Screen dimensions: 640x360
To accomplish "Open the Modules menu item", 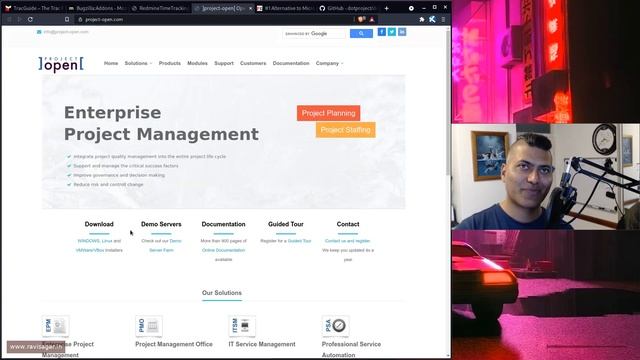I will pos(197,63).
